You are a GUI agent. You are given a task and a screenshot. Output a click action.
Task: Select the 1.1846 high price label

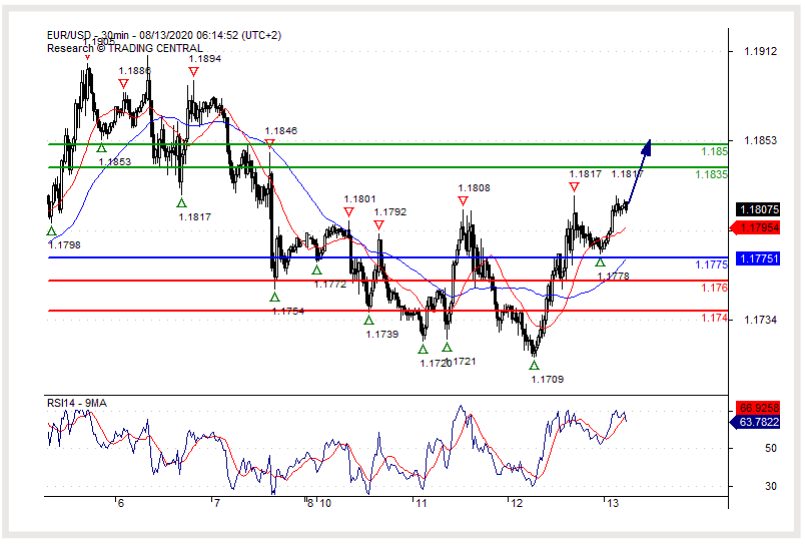(x=281, y=131)
